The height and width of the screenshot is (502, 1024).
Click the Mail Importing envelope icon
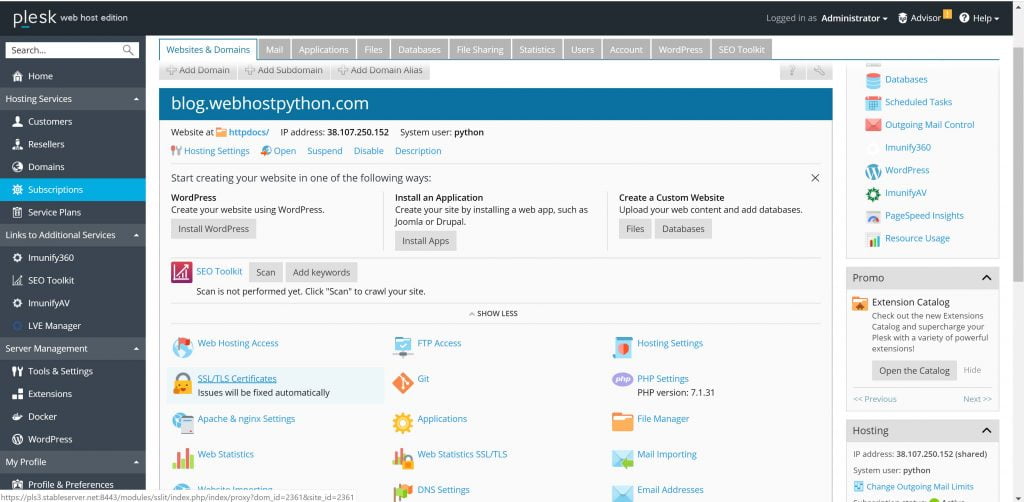[622, 459]
